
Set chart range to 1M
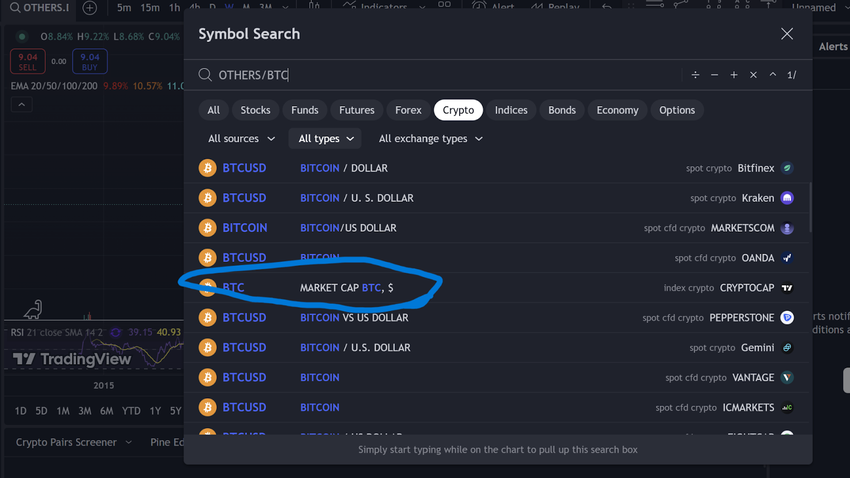[x=63, y=411]
